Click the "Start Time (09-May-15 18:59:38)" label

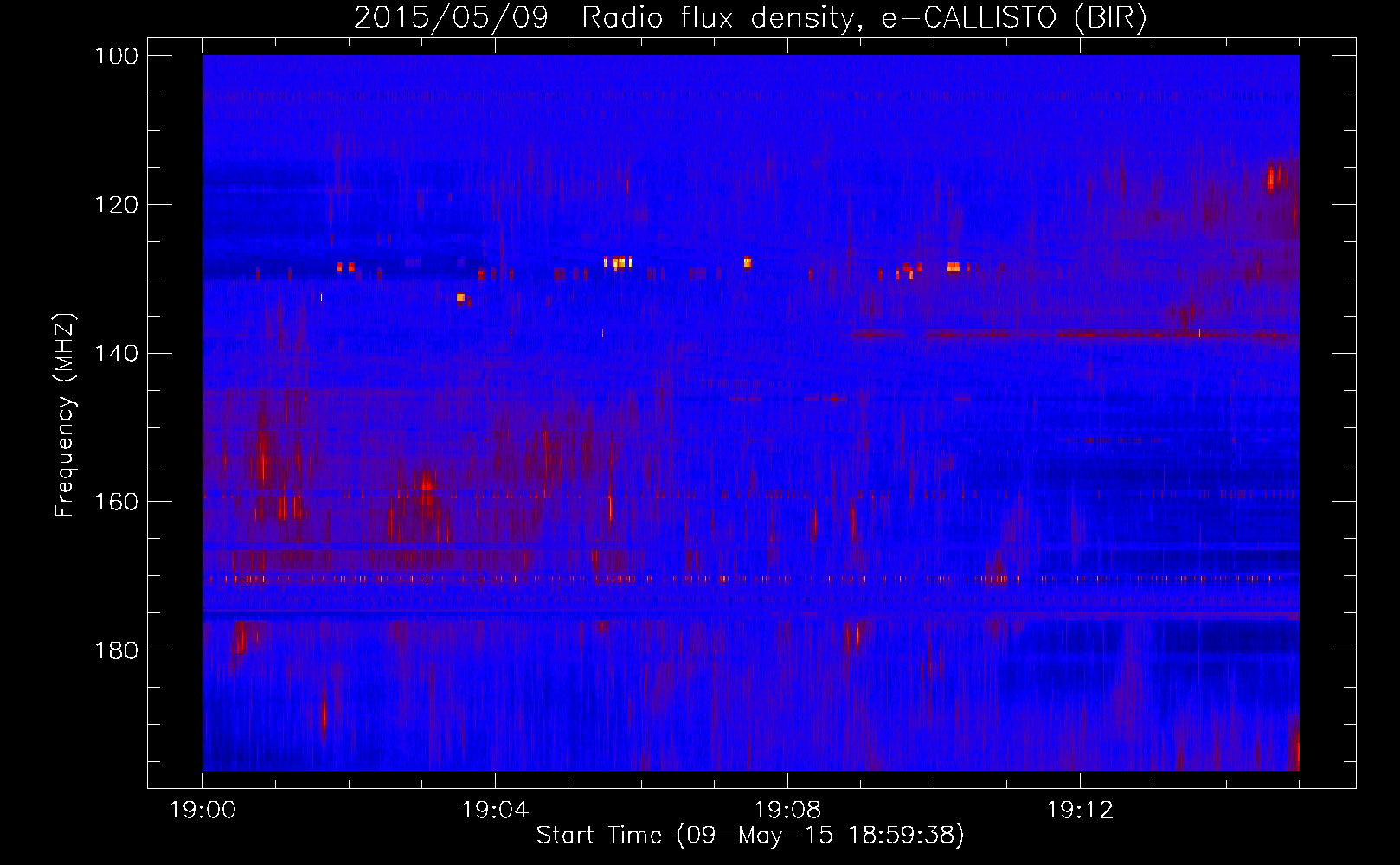[750, 836]
